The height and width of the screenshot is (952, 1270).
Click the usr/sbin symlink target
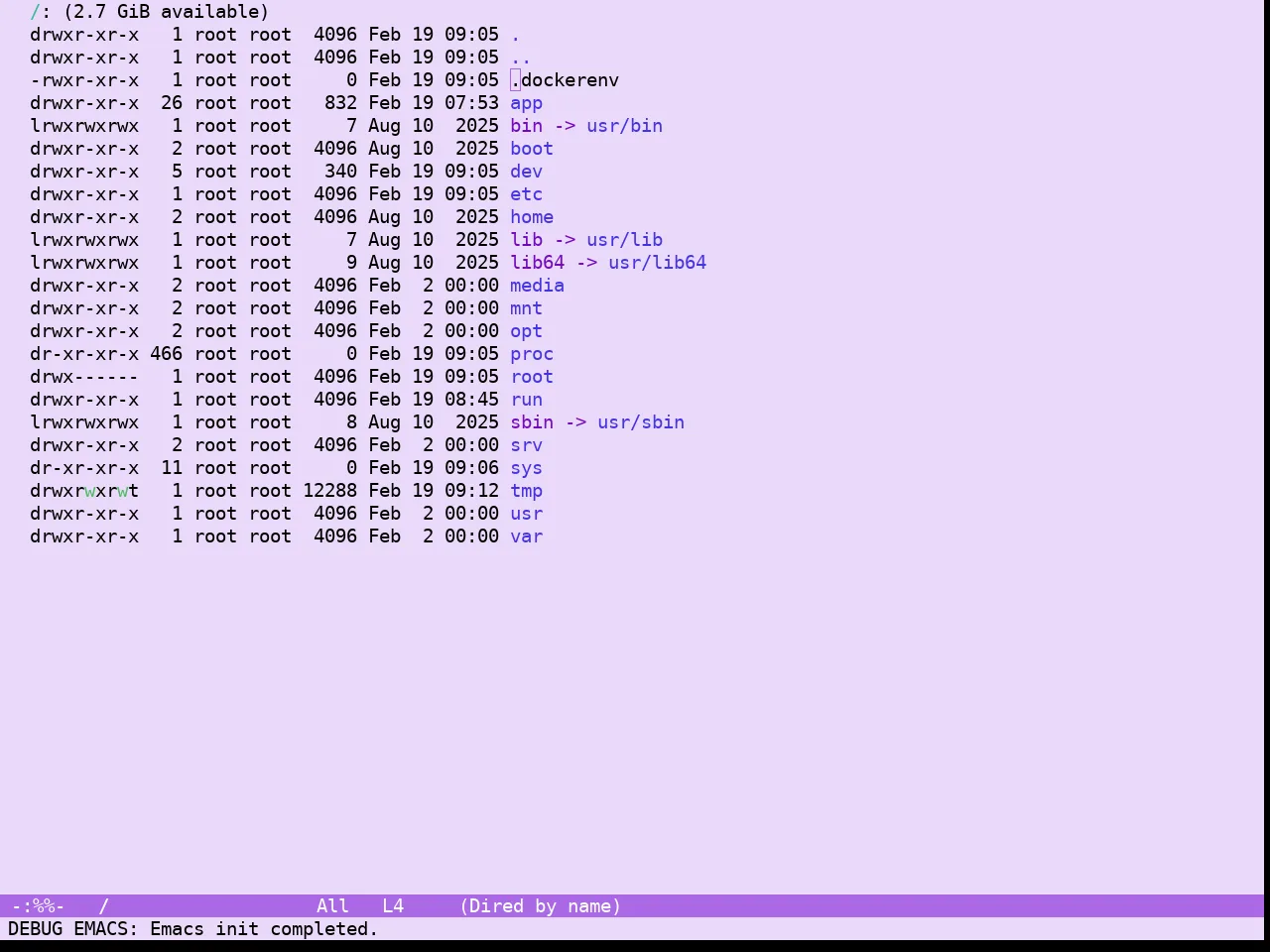641,422
